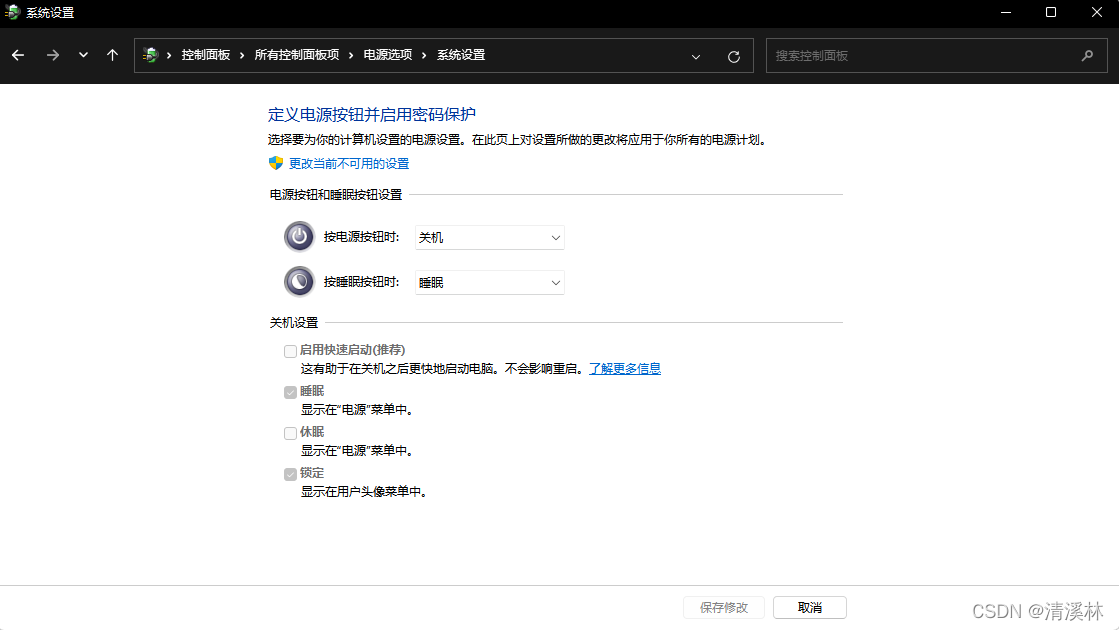Minimize the 系统设置 window
The image size is (1119, 630).
pos(1006,12)
